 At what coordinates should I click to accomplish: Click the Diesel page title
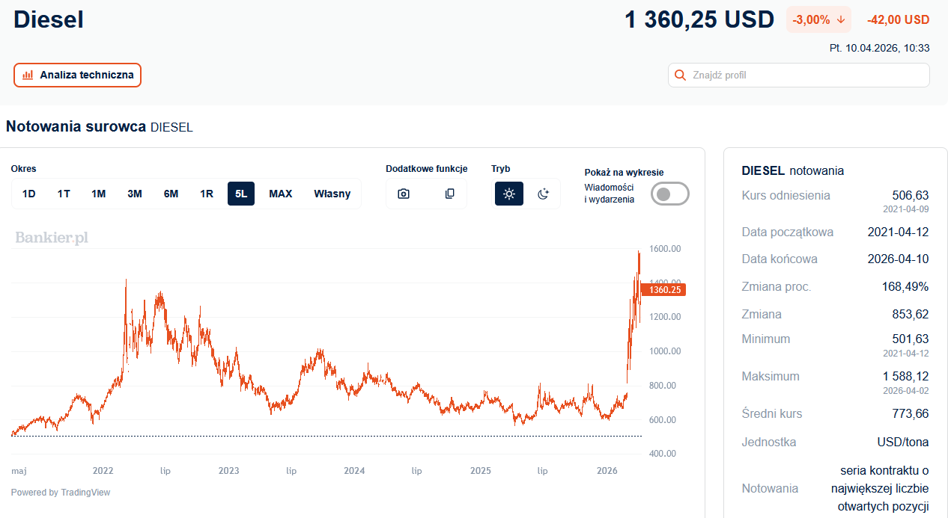pos(48,19)
